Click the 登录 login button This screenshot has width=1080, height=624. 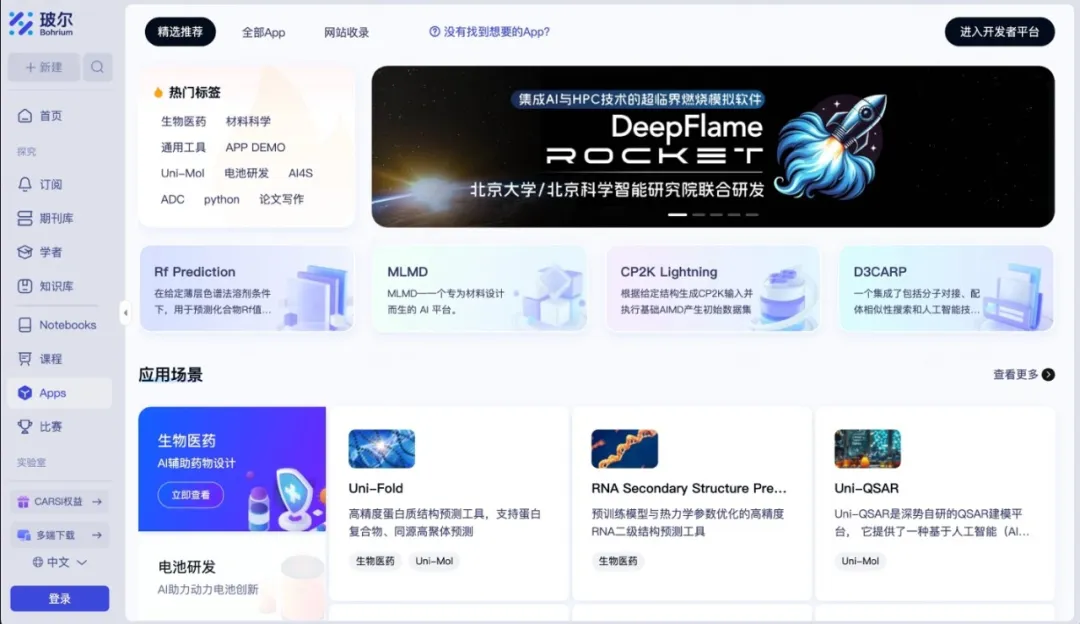59,599
